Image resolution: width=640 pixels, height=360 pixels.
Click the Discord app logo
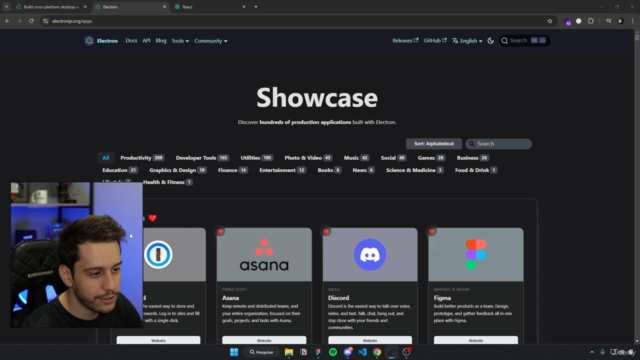click(370, 255)
